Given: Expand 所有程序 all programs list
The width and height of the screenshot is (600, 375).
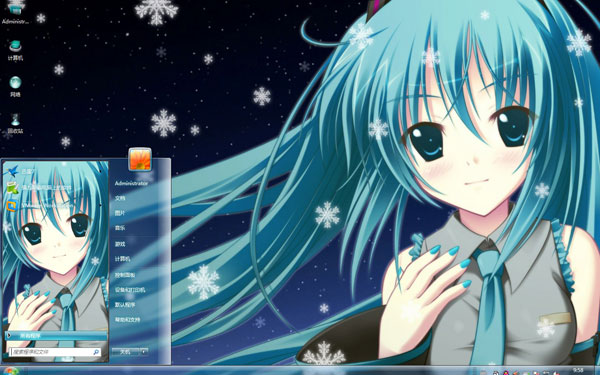Looking at the screenshot, I should pyautogui.click(x=56, y=336).
